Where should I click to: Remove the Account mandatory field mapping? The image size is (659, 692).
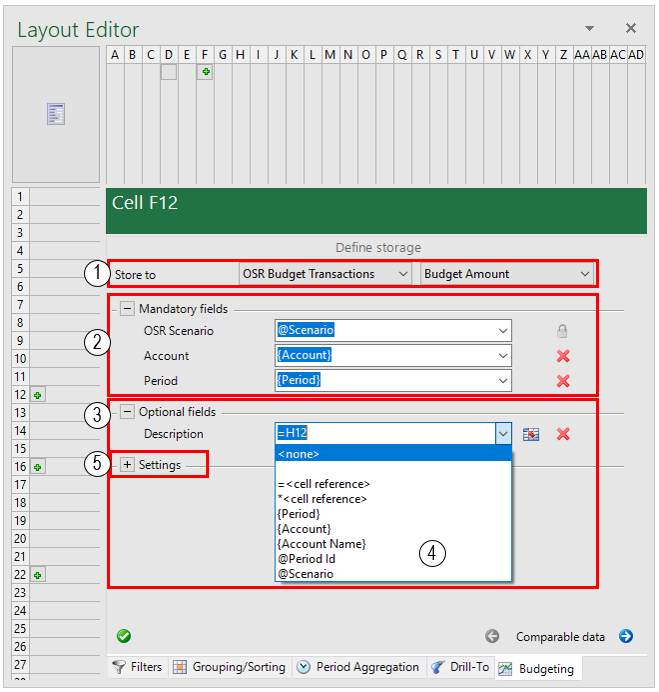click(563, 356)
